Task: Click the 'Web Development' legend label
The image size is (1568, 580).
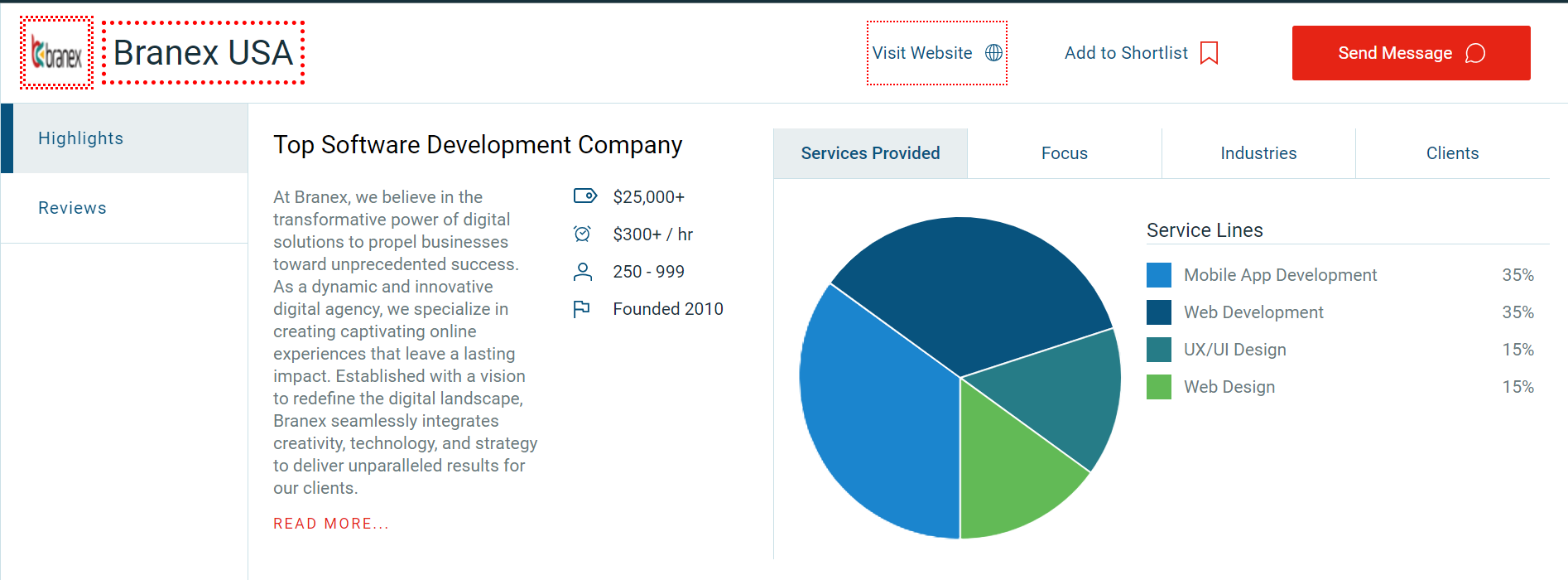Action: 1253,312
